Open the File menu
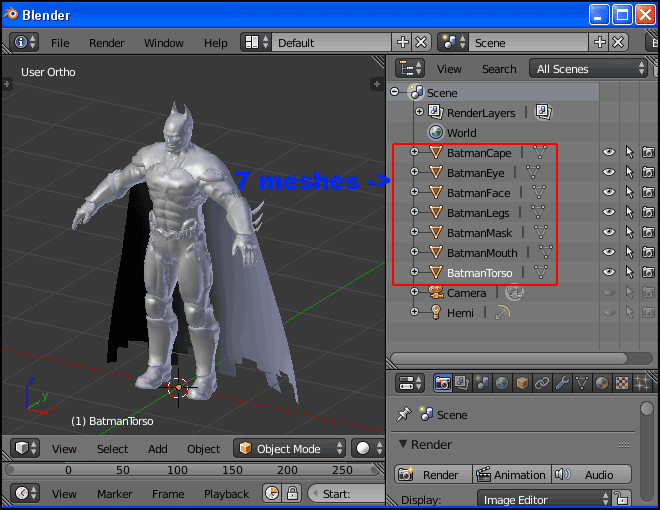 point(60,43)
